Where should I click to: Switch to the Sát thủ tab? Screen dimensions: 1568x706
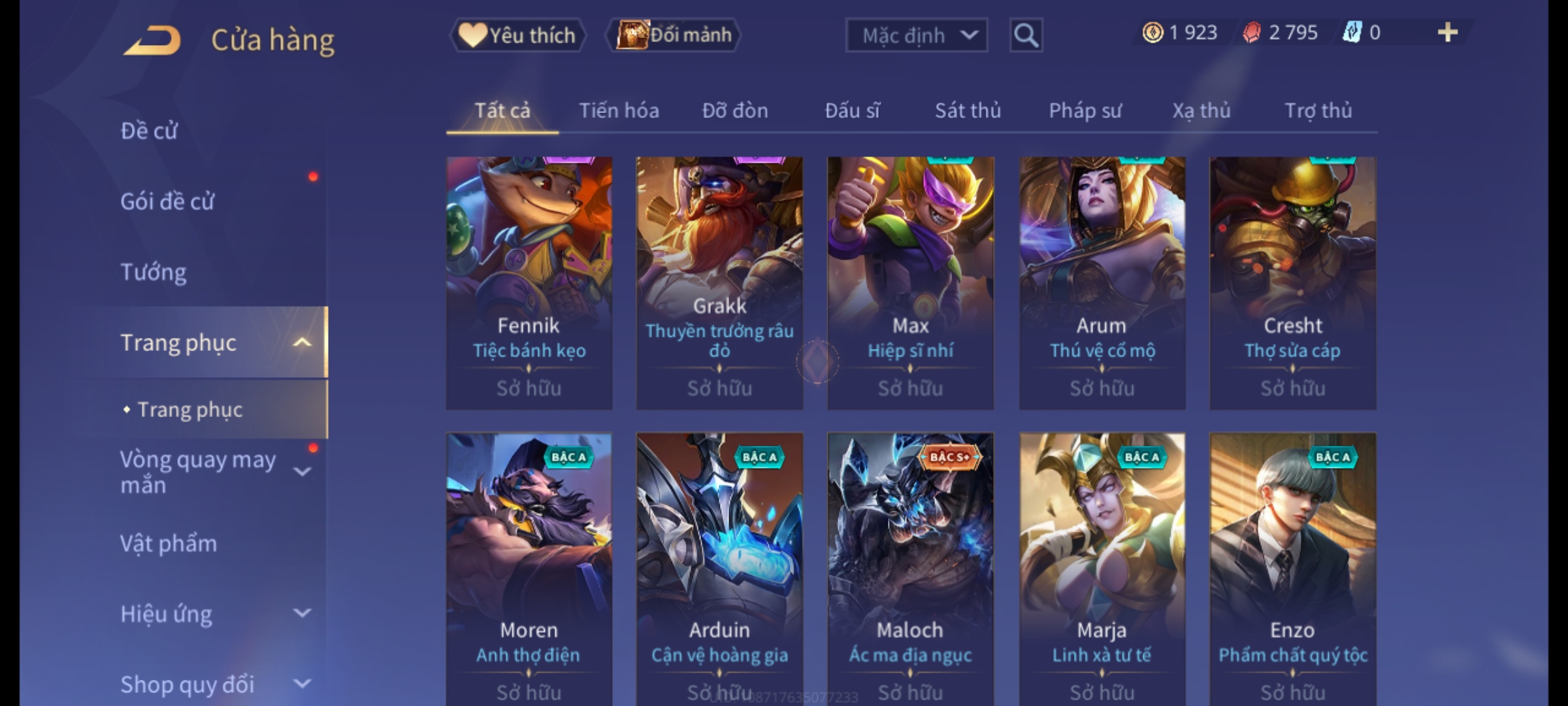[x=968, y=110]
